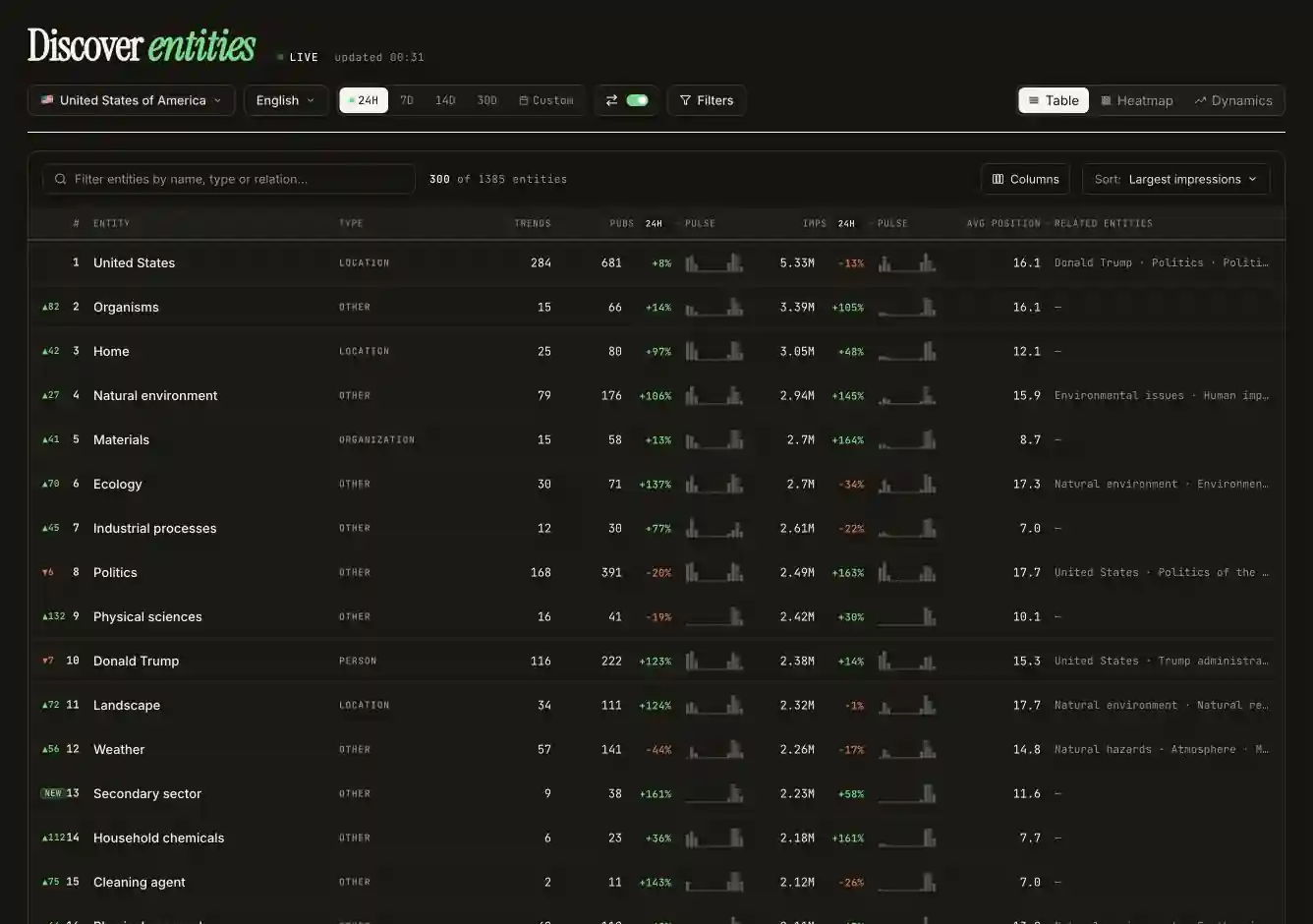The width and height of the screenshot is (1313, 924).
Task: Click the NEW badge on Secondary sector
Action: pos(52,793)
